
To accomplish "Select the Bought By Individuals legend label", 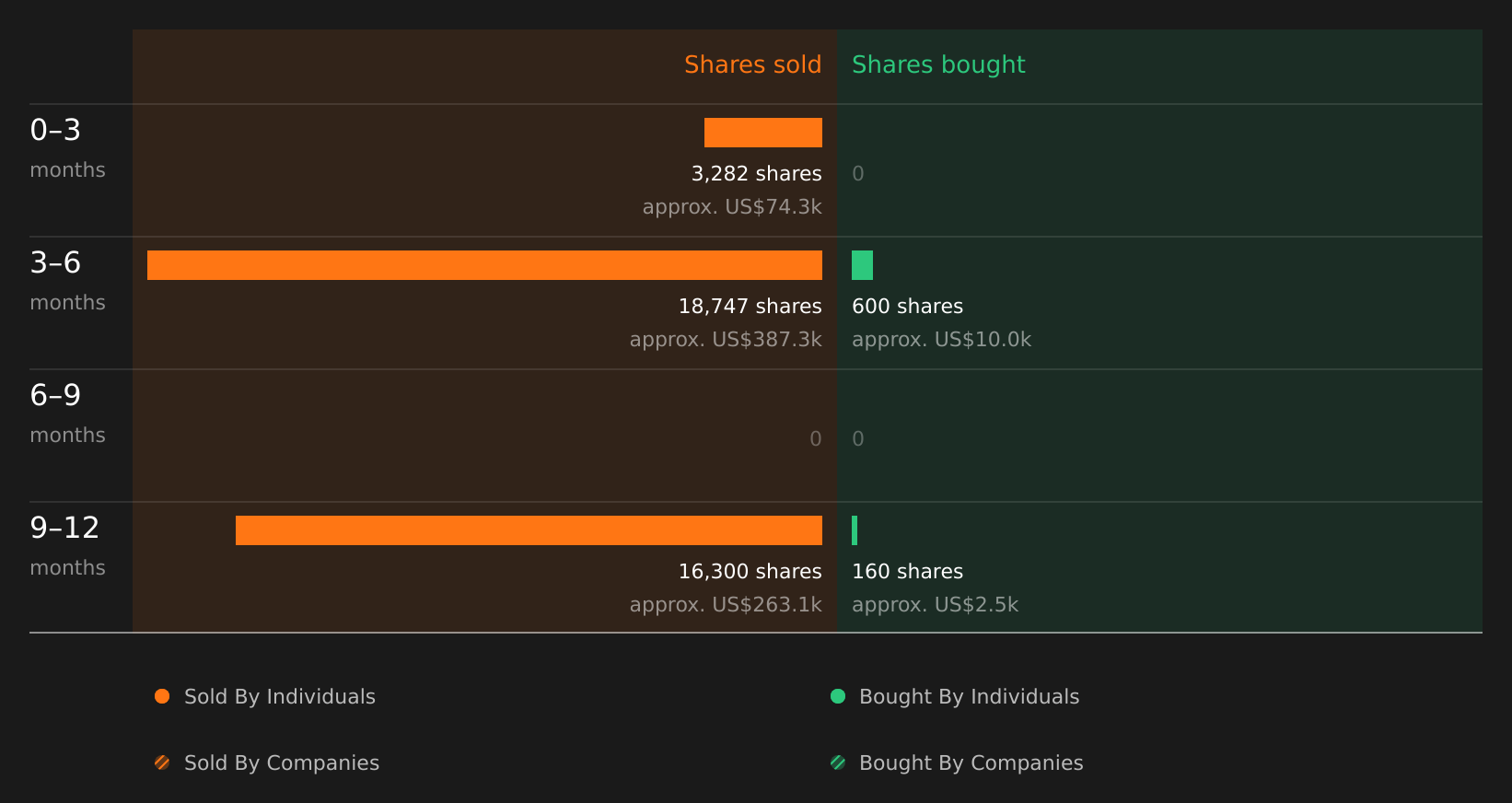I will click(x=969, y=697).
